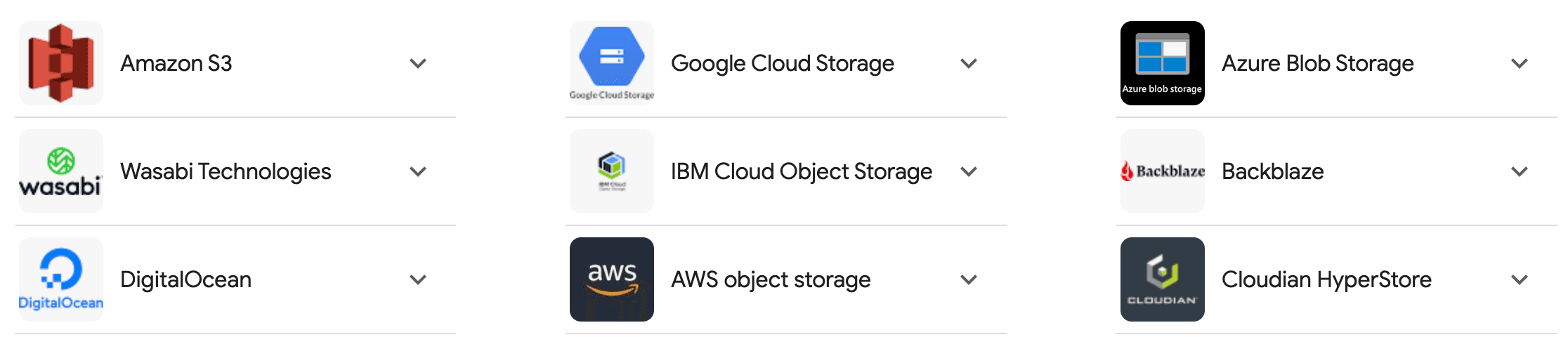This screenshot has height=337, width=1568.
Task: Select the AWS object storage label
Action: click(x=771, y=279)
